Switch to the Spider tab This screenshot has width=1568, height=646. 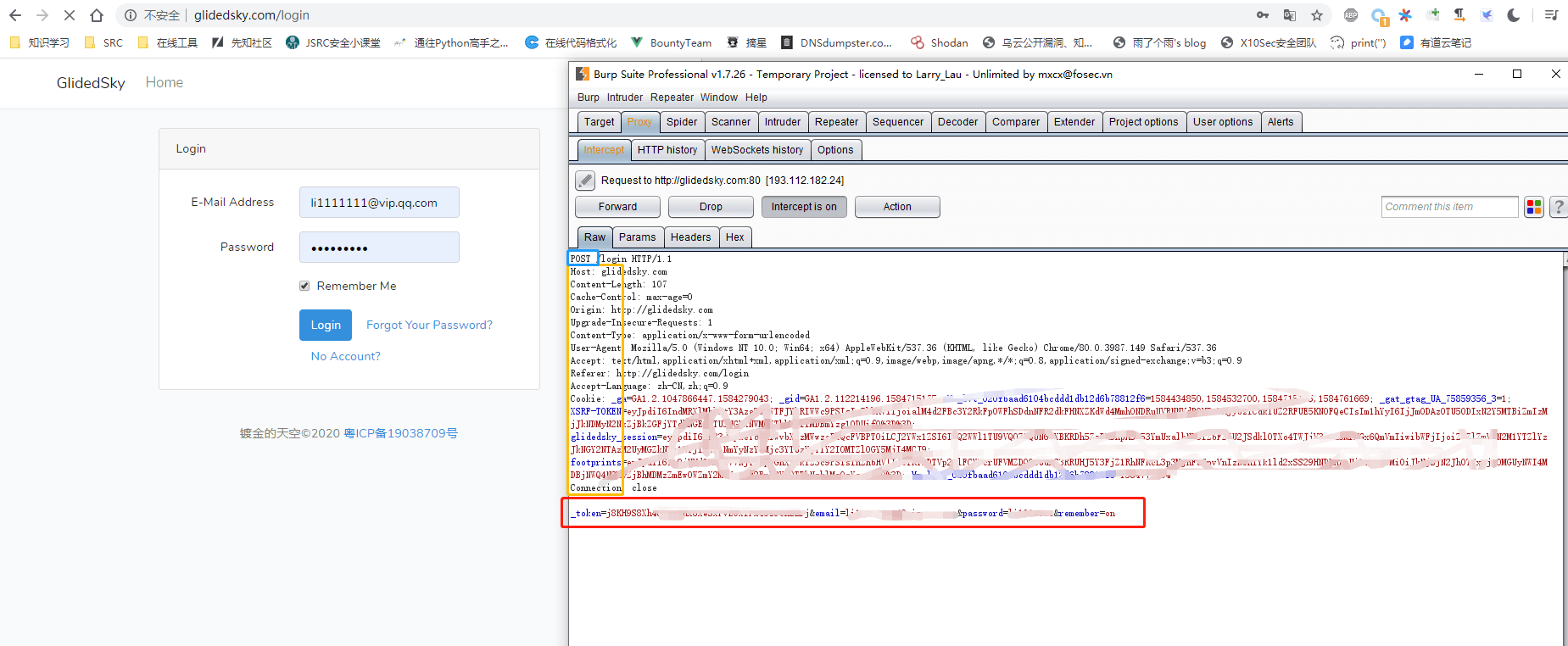tap(682, 122)
